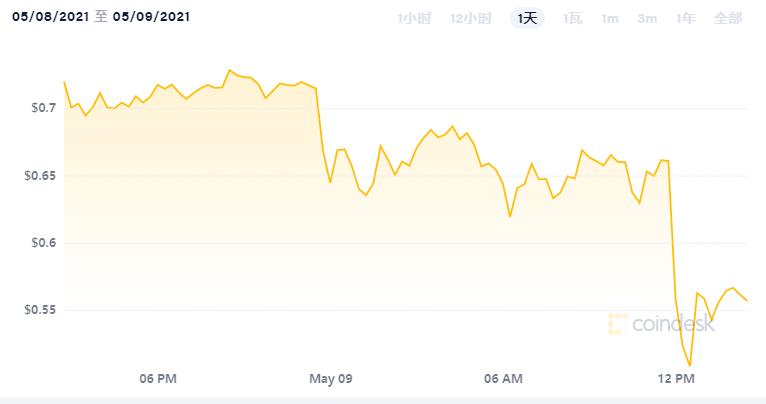Click the active 1天 range tab

pyautogui.click(x=527, y=18)
